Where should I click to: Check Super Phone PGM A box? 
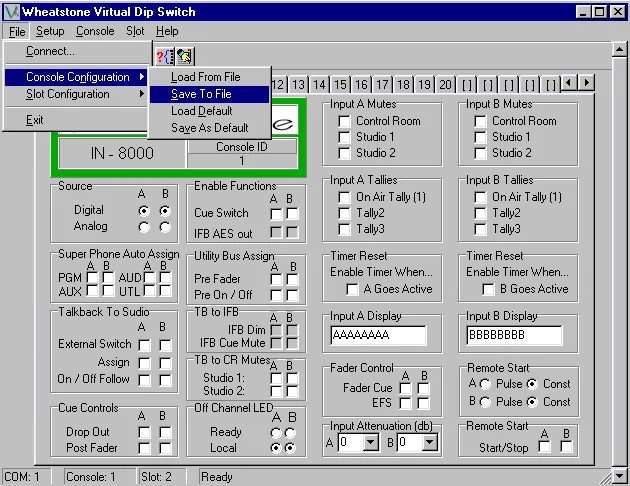(x=92, y=278)
